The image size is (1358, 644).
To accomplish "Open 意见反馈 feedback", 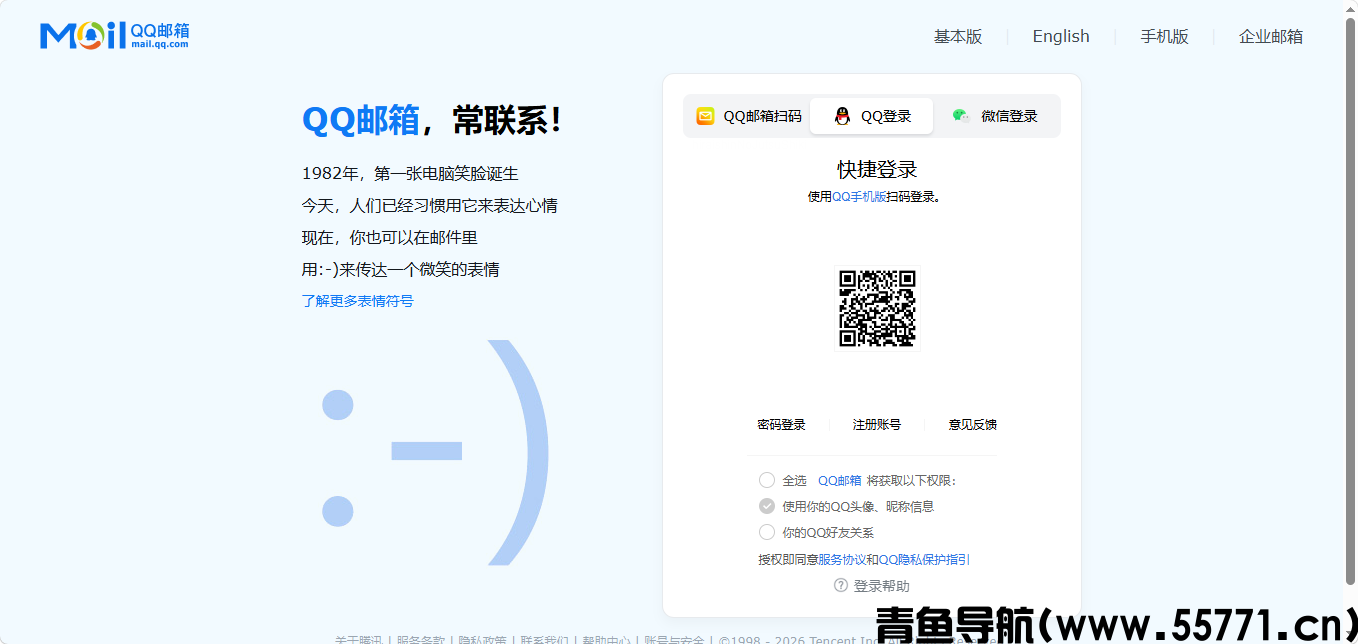I will pyautogui.click(x=973, y=425).
